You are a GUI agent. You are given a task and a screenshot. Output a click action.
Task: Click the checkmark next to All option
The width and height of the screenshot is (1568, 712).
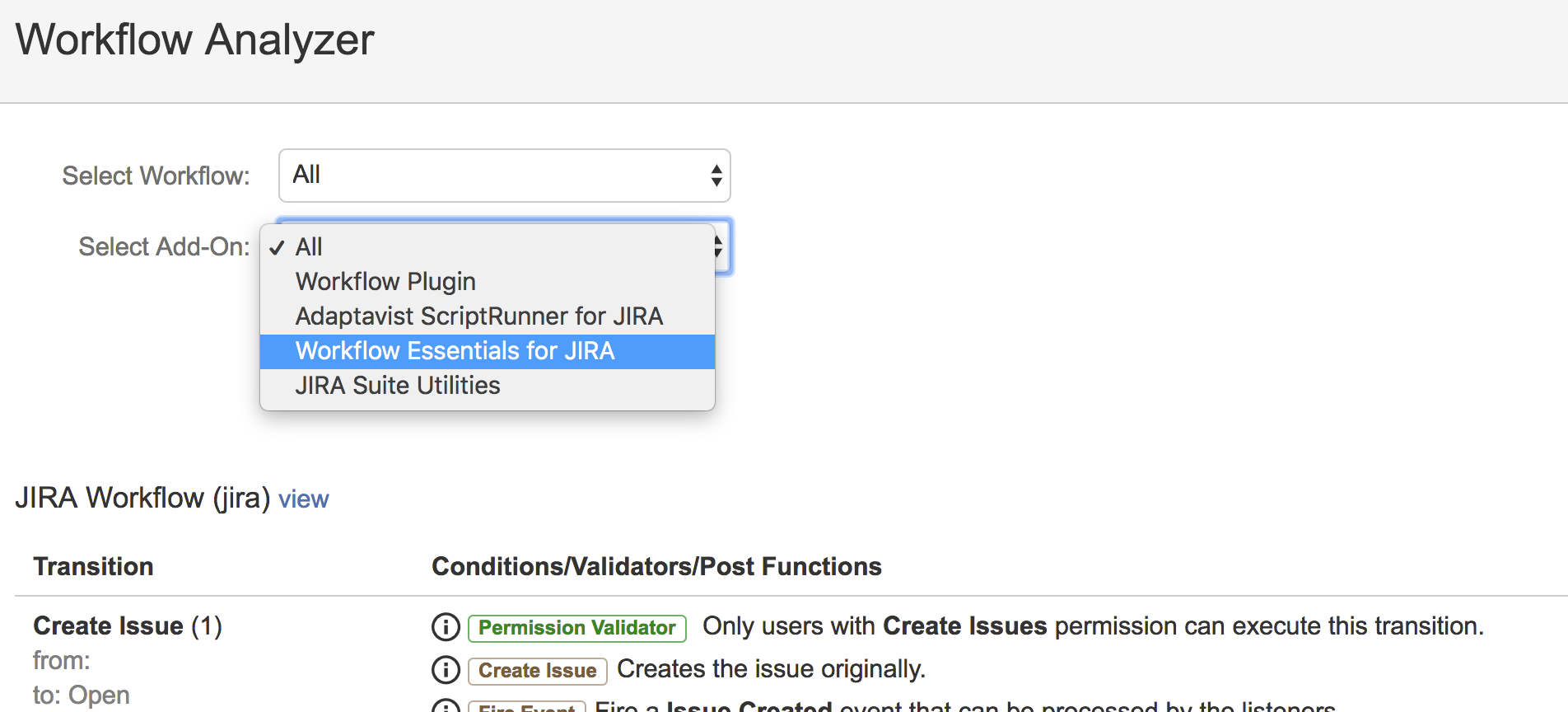[278, 247]
